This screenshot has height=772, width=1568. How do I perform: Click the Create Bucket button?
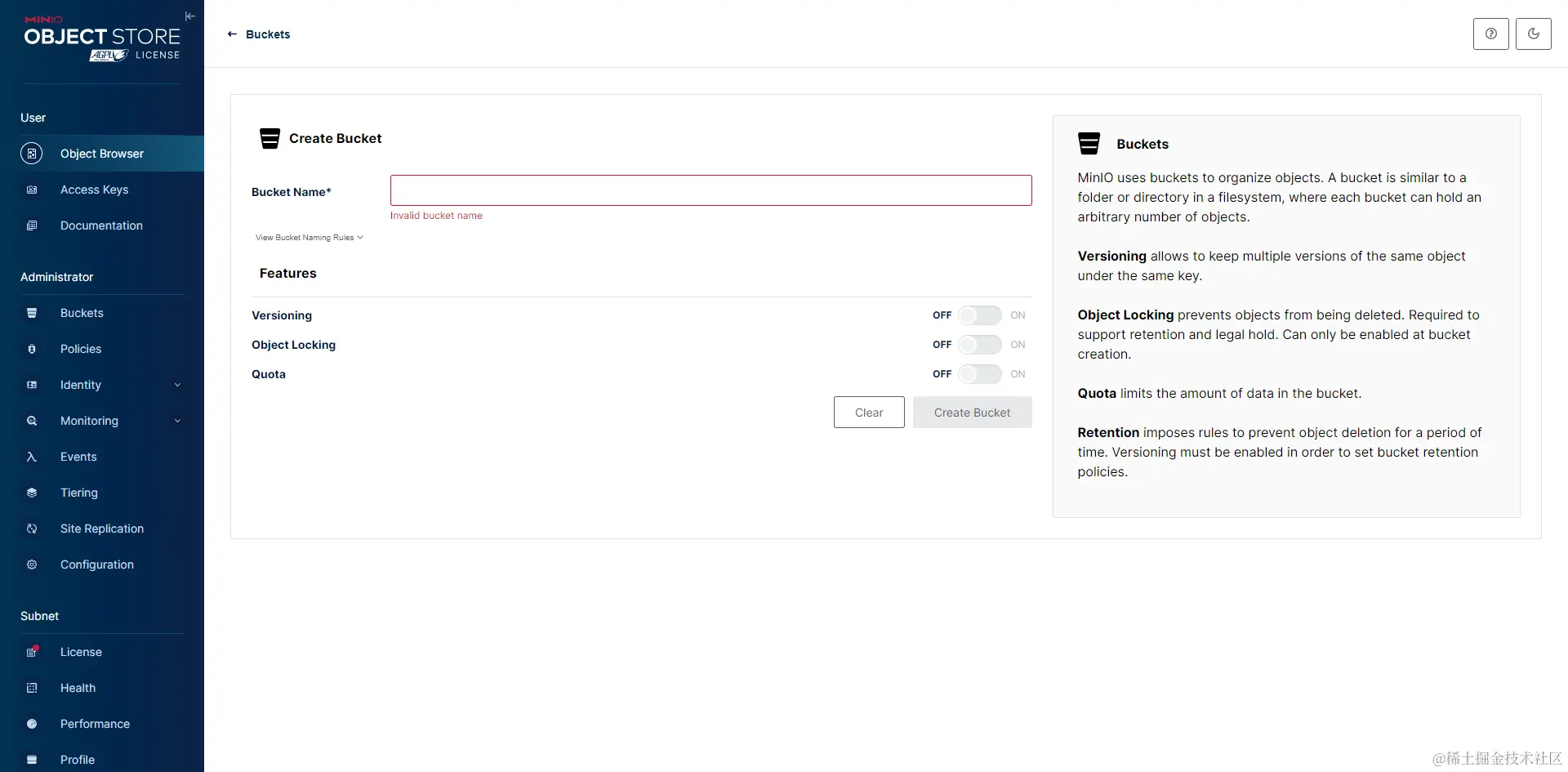(972, 413)
